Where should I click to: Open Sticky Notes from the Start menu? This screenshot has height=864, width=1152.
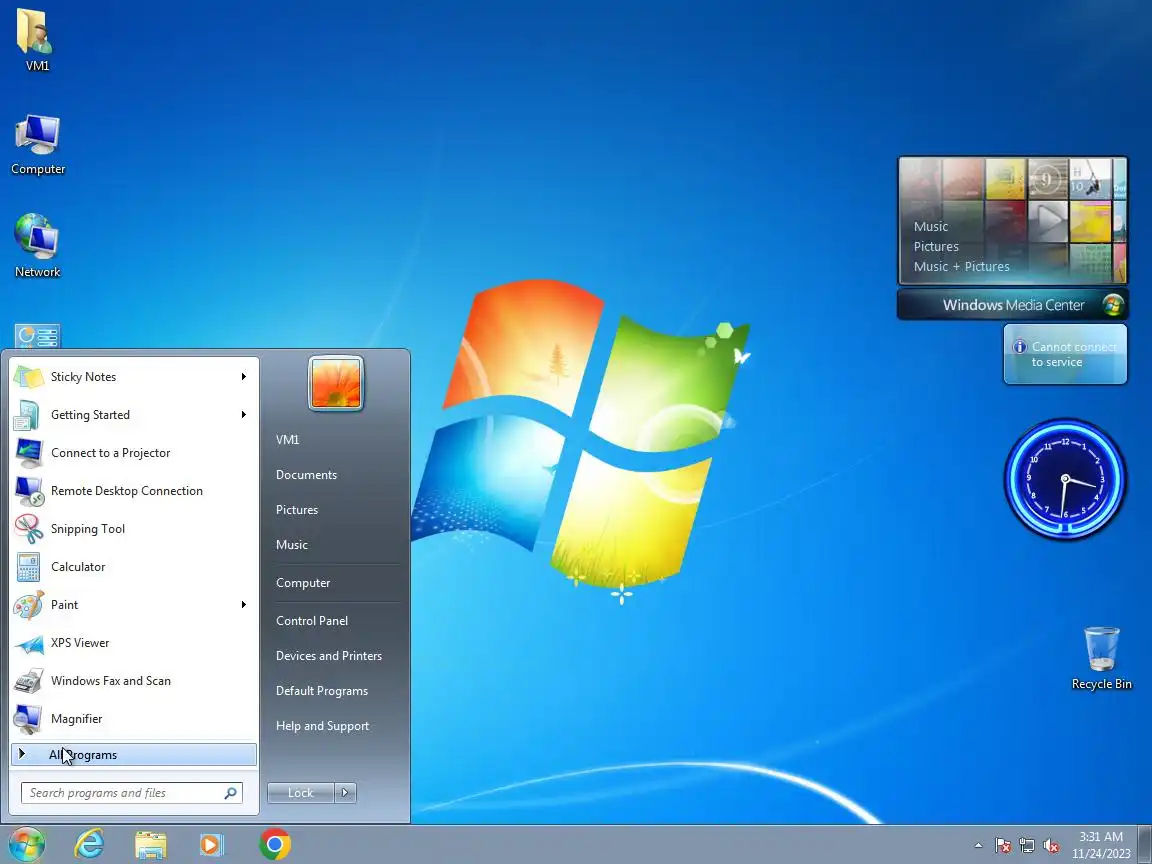(134, 377)
